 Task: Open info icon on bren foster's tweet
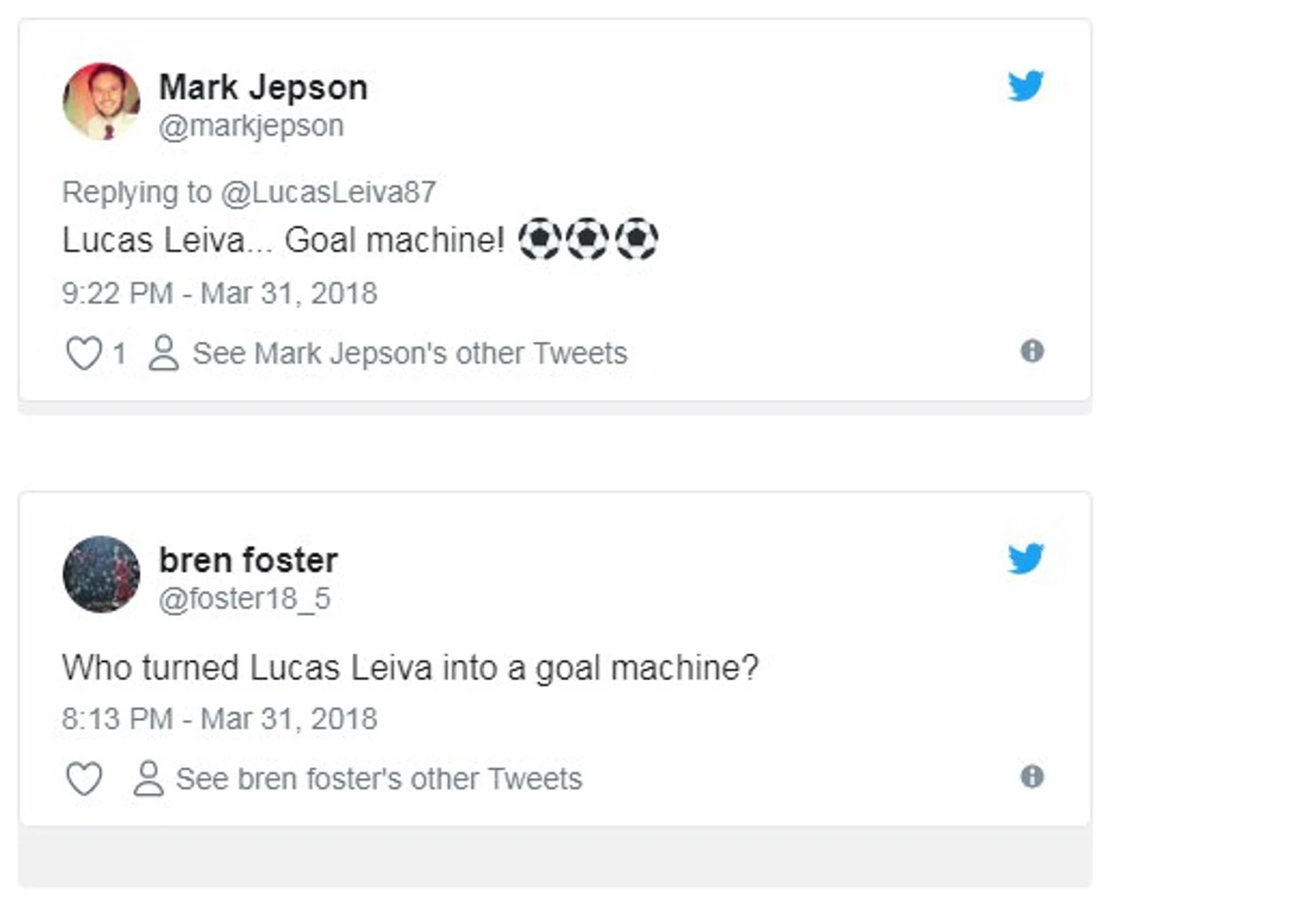click(x=1031, y=777)
